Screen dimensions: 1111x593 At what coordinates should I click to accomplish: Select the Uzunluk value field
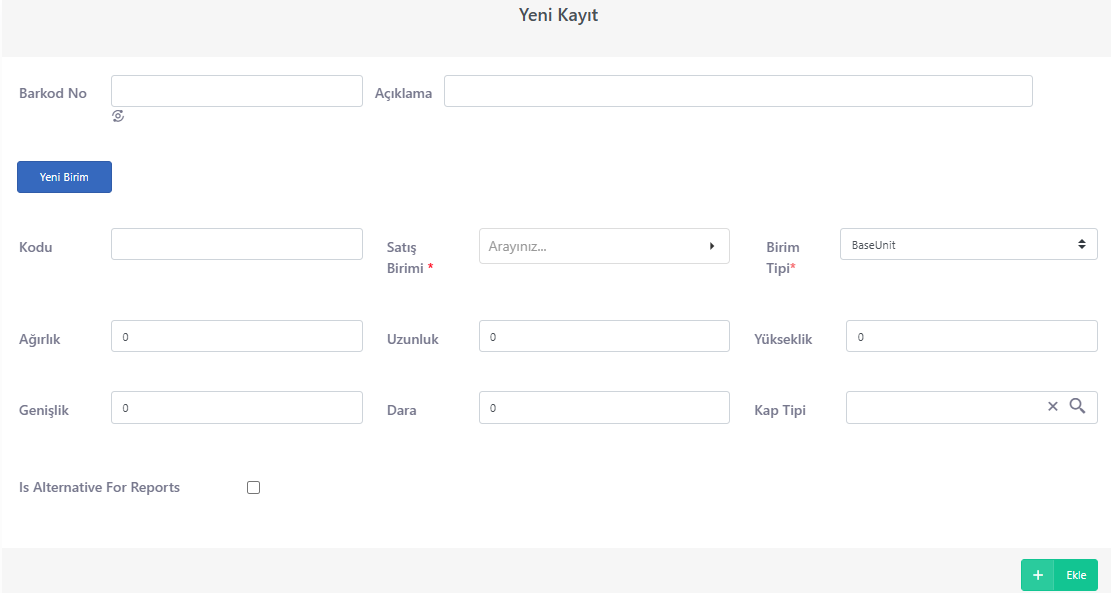[604, 337]
